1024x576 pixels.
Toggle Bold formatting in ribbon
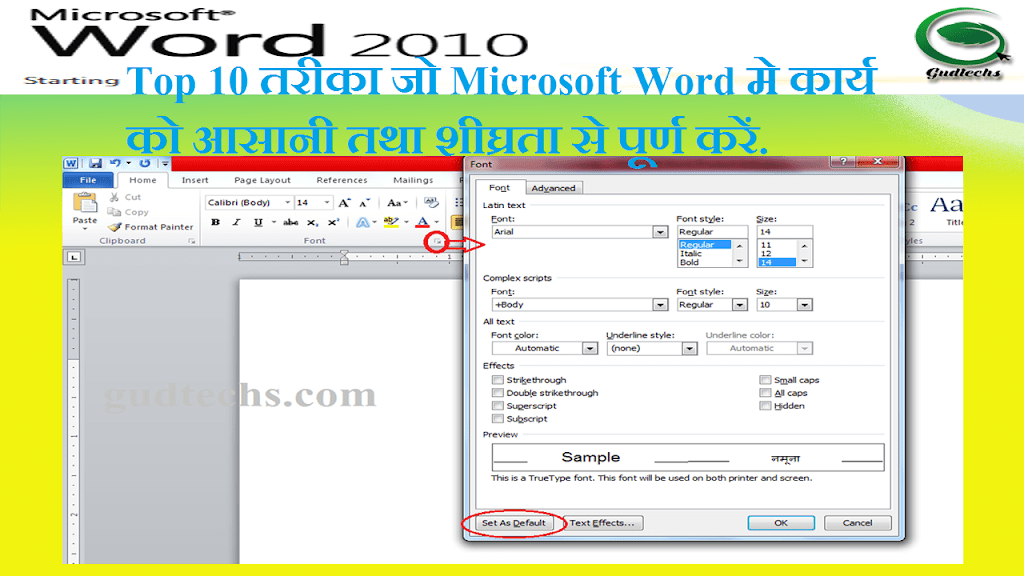coord(216,222)
